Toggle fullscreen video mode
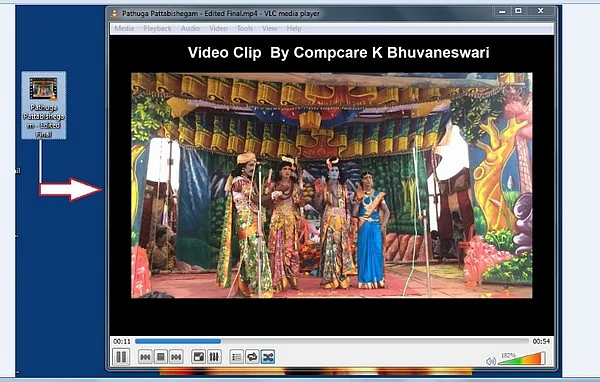 click(199, 357)
